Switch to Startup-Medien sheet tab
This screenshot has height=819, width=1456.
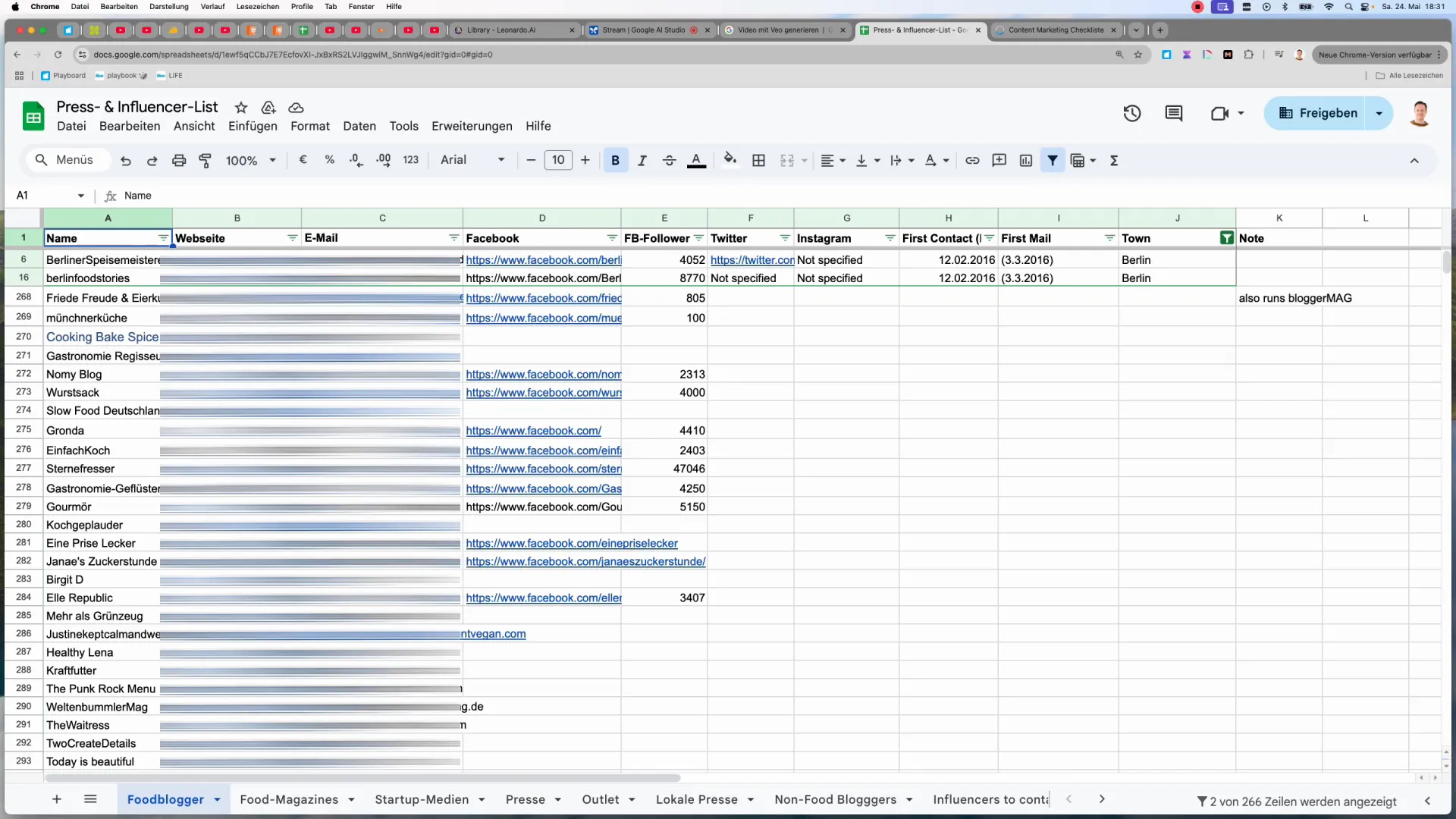pos(422,799)
